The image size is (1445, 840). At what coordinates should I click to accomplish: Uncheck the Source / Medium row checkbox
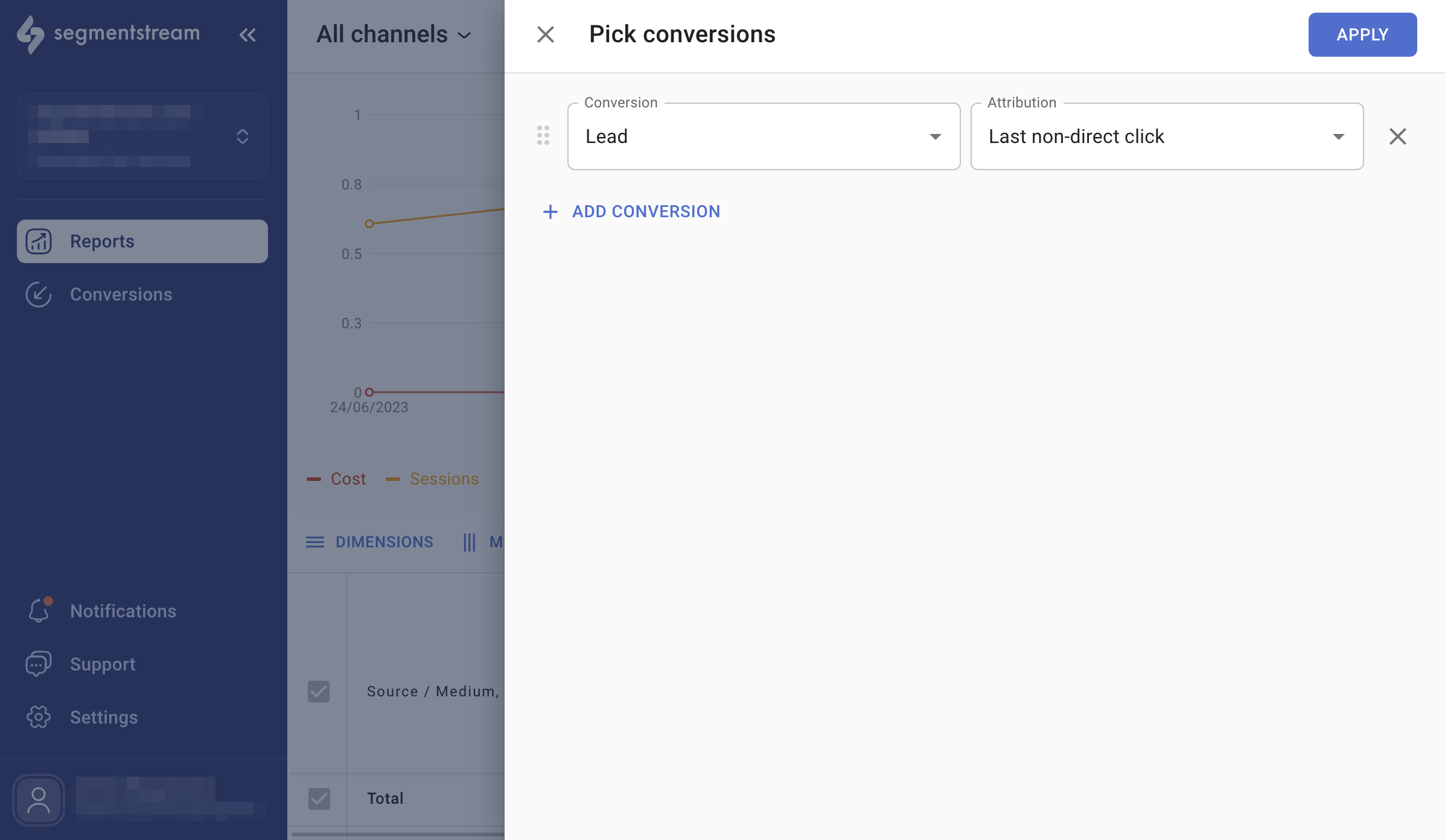319,692
